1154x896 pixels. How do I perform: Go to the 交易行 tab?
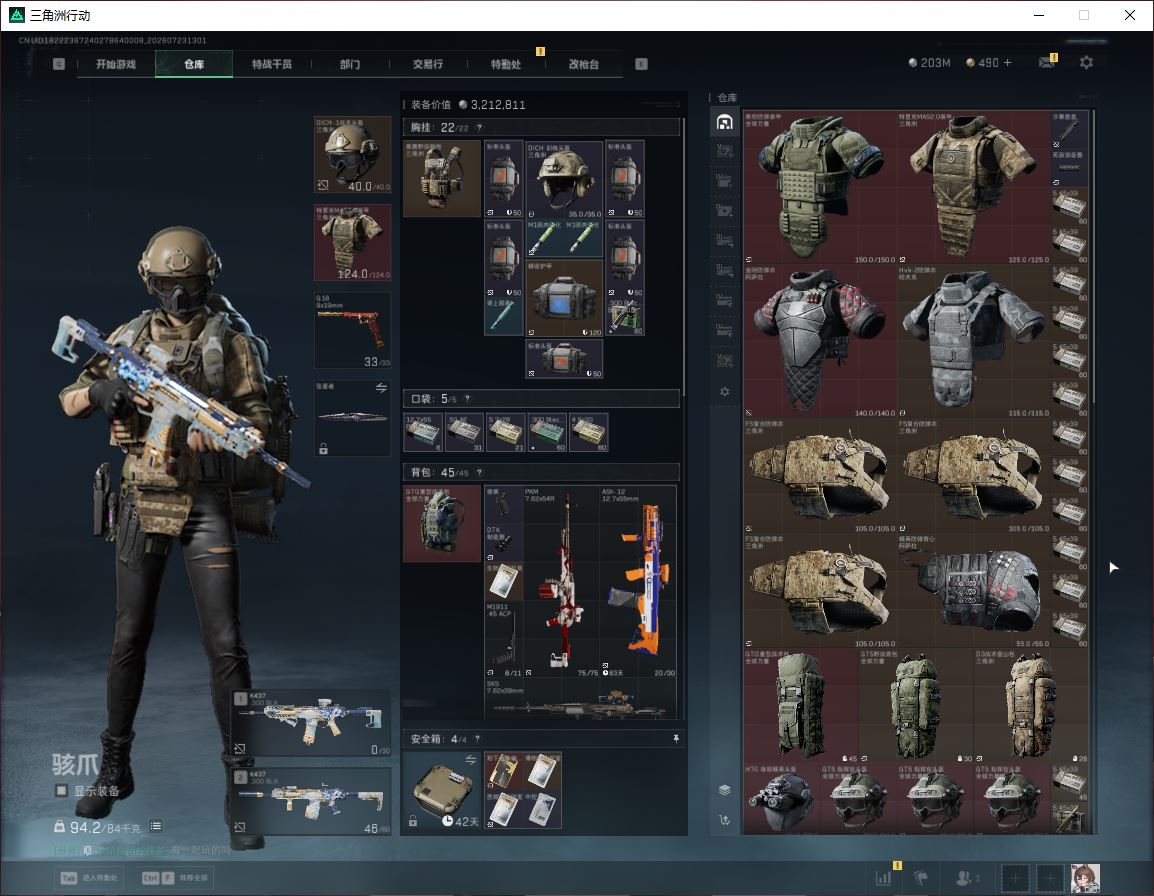[x=428, y=64]
